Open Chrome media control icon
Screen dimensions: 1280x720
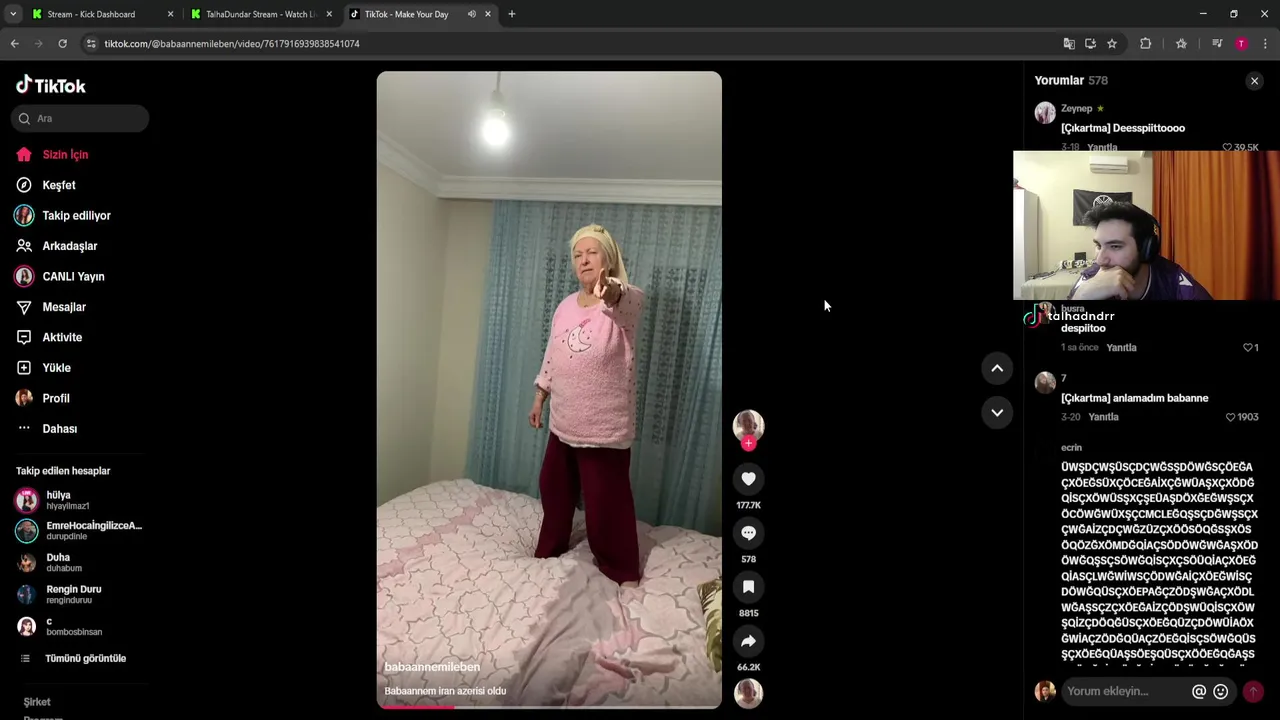(x=1217, y=44)
